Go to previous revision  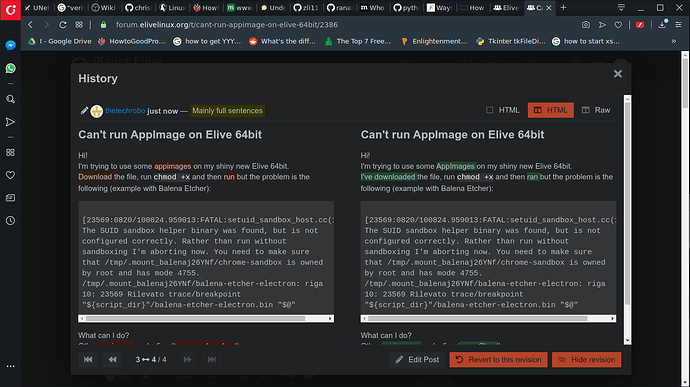[x=113, y=360]
